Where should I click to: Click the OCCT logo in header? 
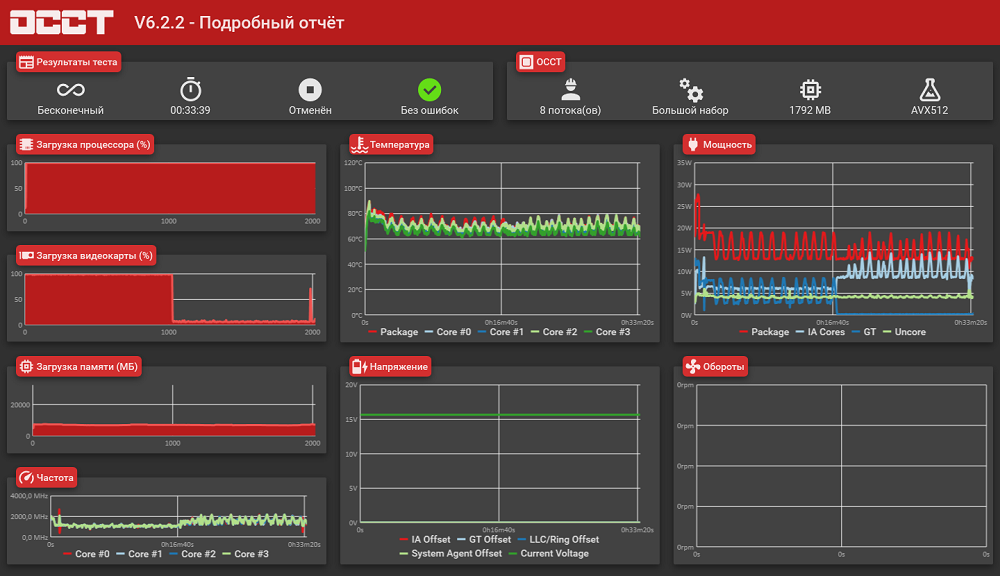pos(62,22)
